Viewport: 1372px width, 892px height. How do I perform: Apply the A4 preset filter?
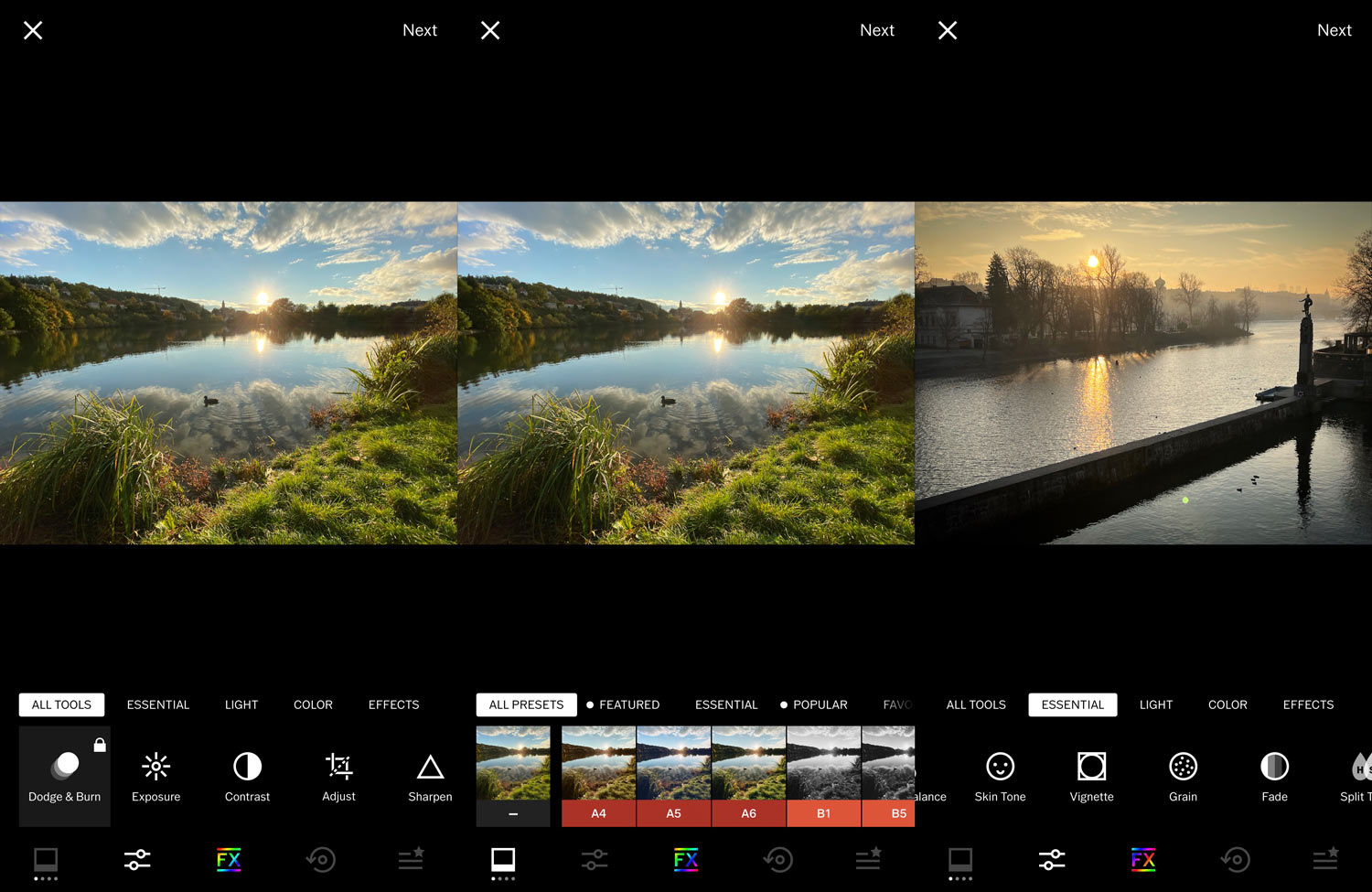click(598, 775)
